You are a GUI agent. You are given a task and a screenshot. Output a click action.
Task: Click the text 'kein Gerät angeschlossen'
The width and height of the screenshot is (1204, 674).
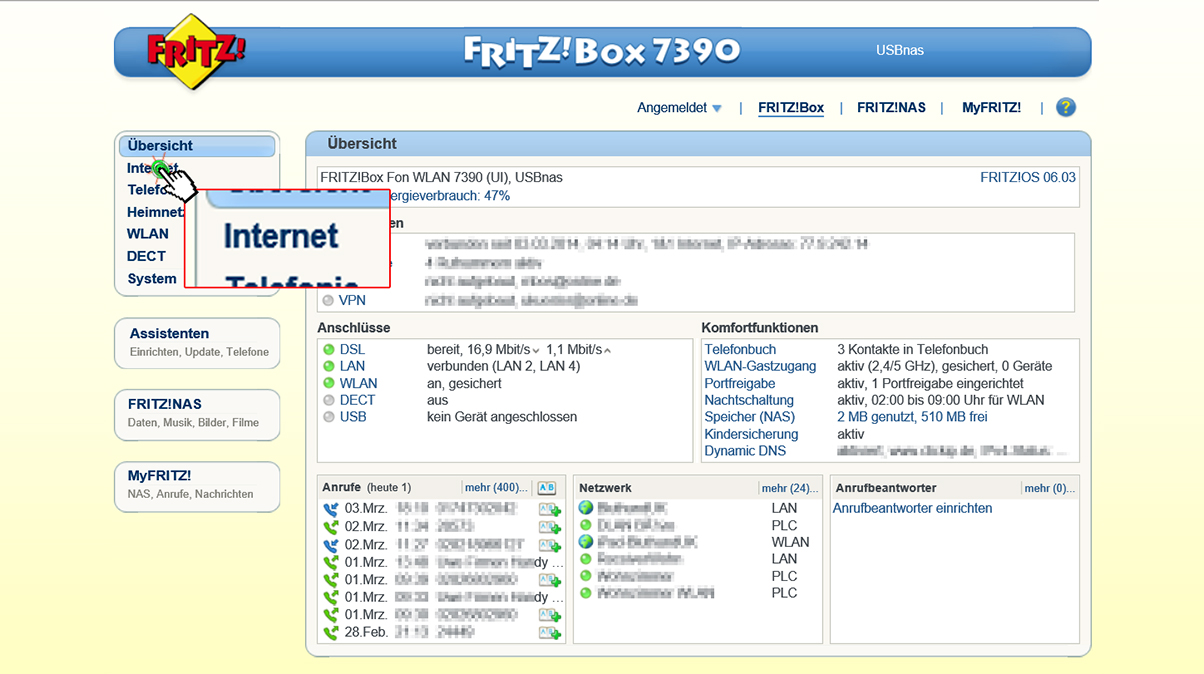coord(502,417)
